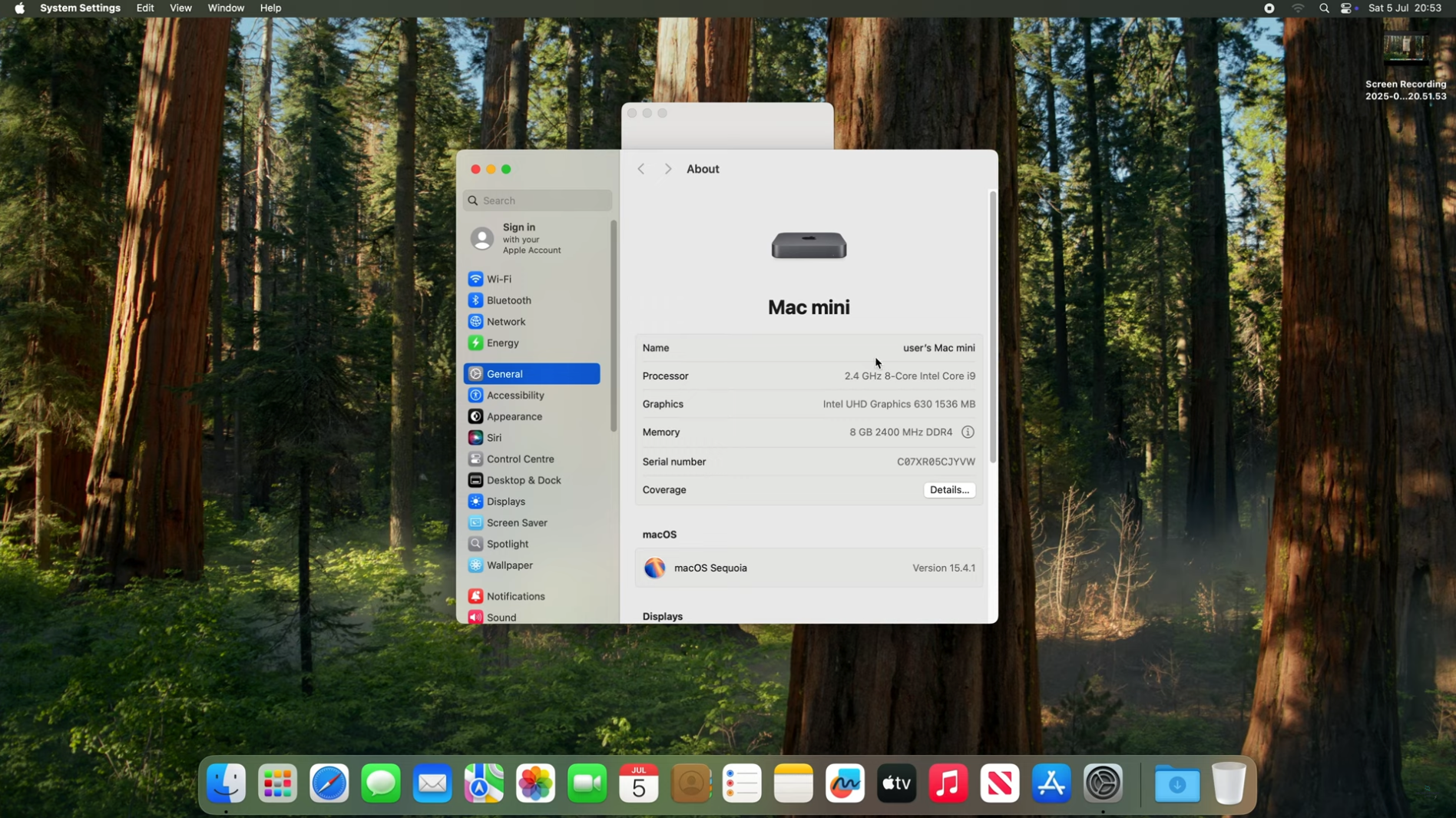Open the Apple menu
1456x818 pixels.
click(19, 8)
